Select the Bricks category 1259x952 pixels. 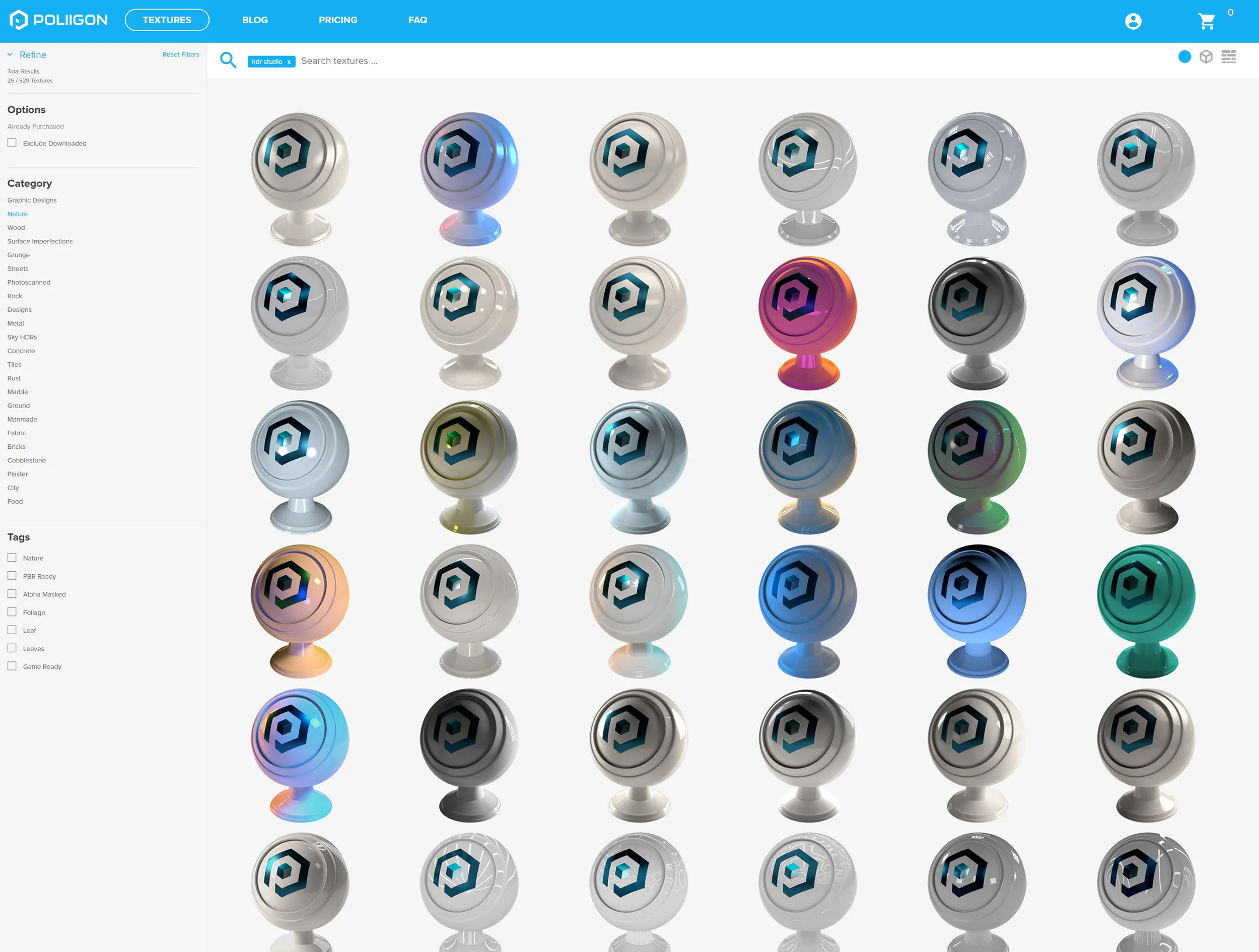(17, 446)
